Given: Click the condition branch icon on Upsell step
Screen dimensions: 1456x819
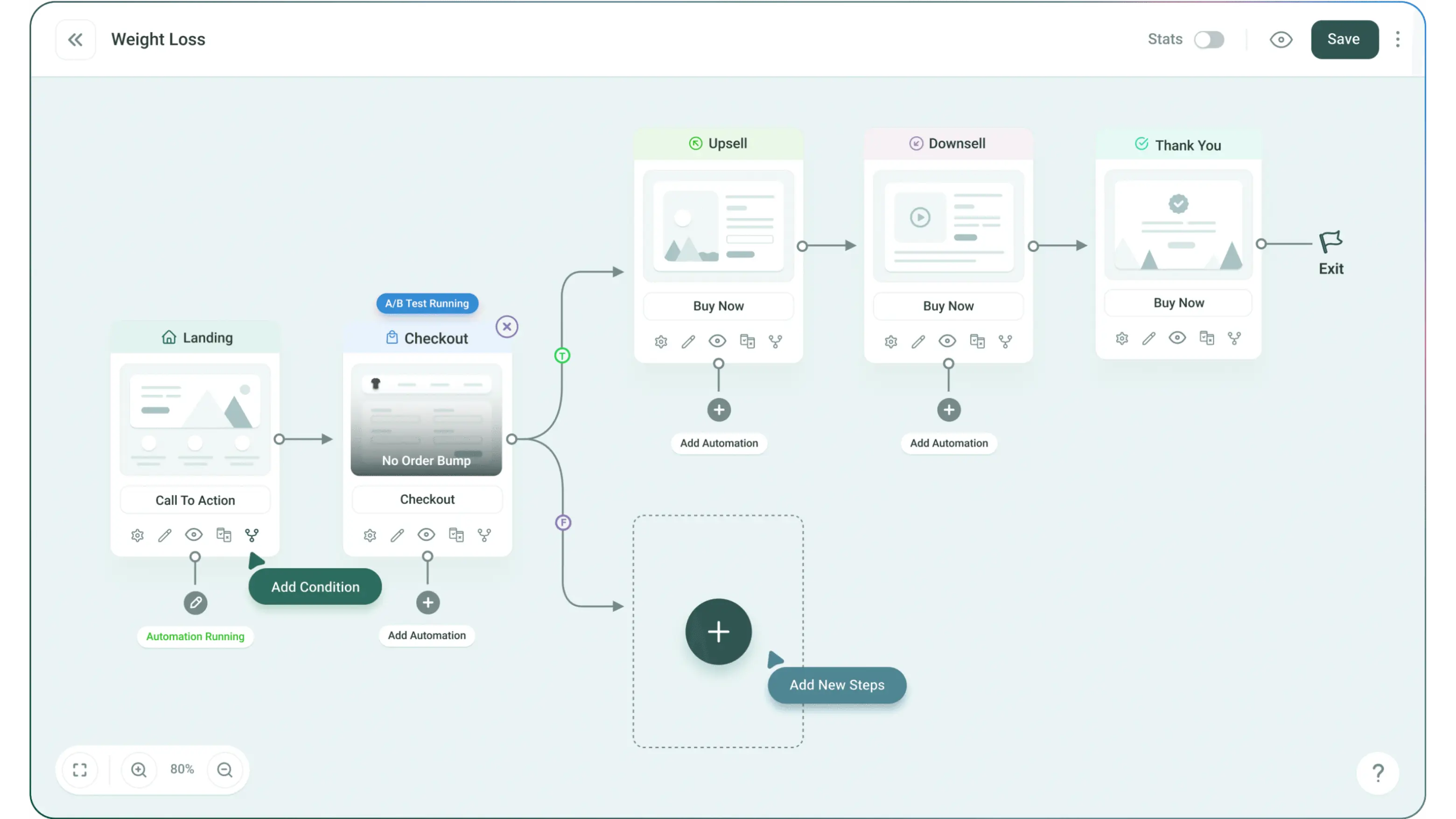Looking at the screenshot, I should click(776, 342).
